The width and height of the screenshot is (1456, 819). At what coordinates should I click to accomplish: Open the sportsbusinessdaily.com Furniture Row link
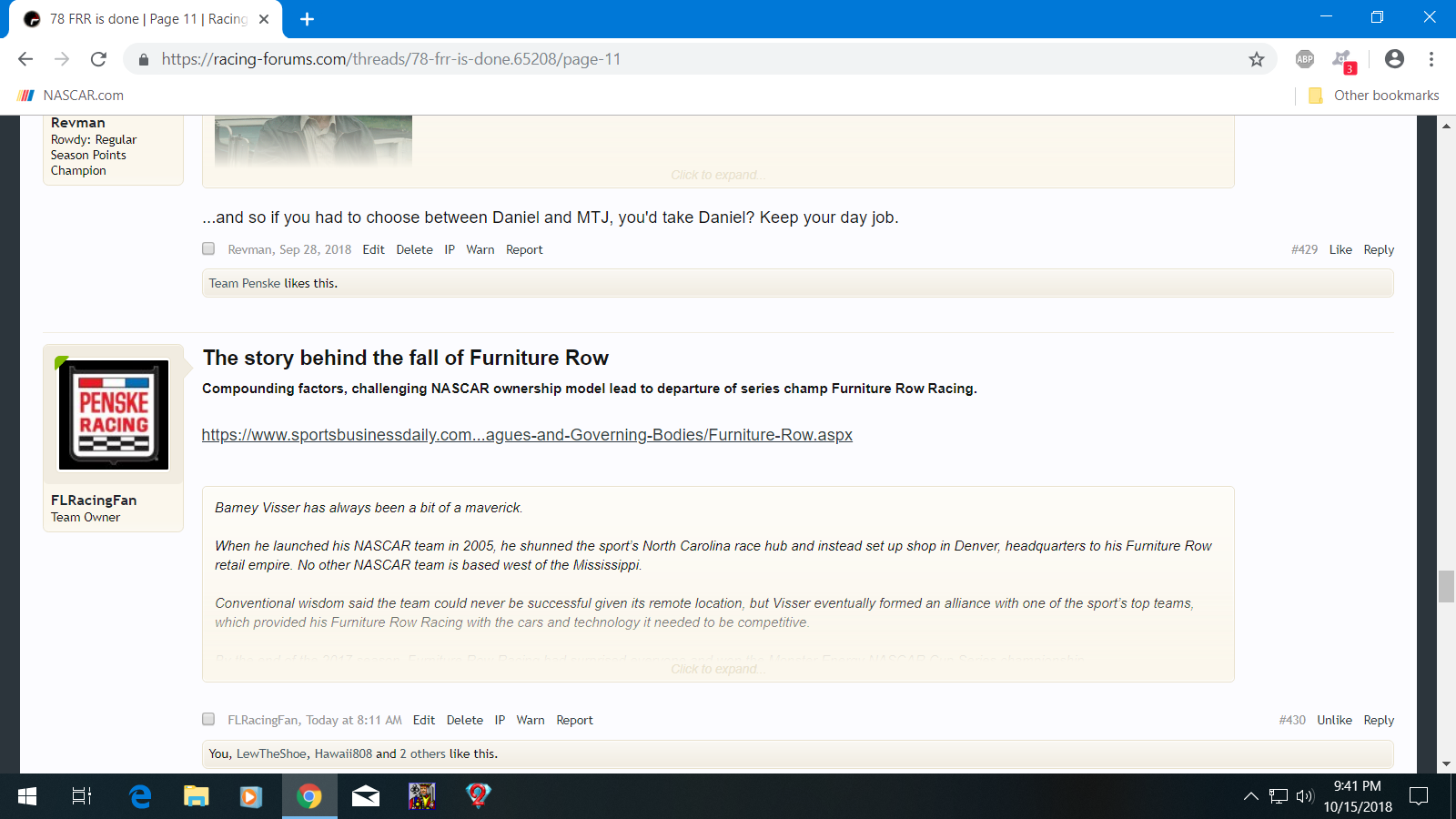coord(527,435)
